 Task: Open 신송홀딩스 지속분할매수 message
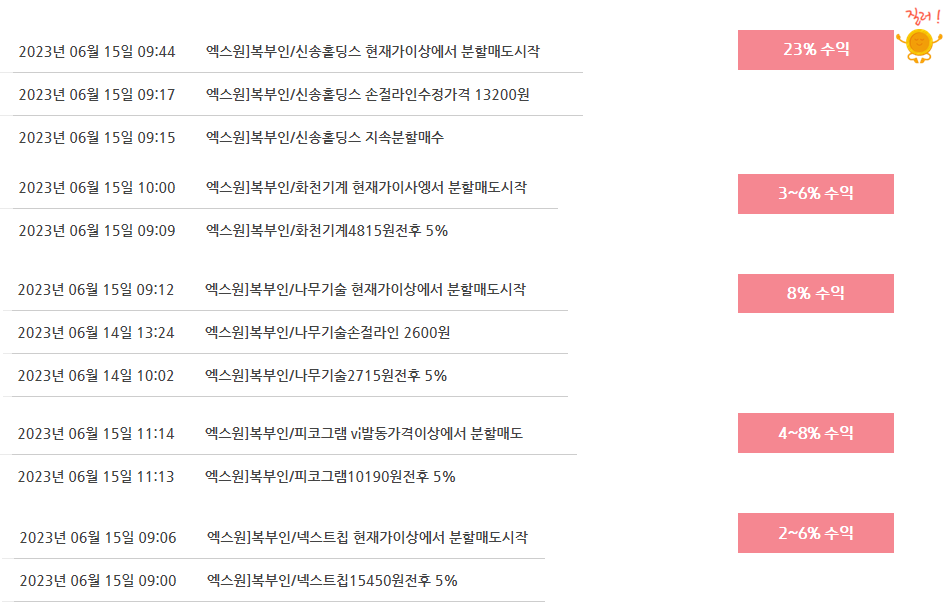click(x=324, y=138)
